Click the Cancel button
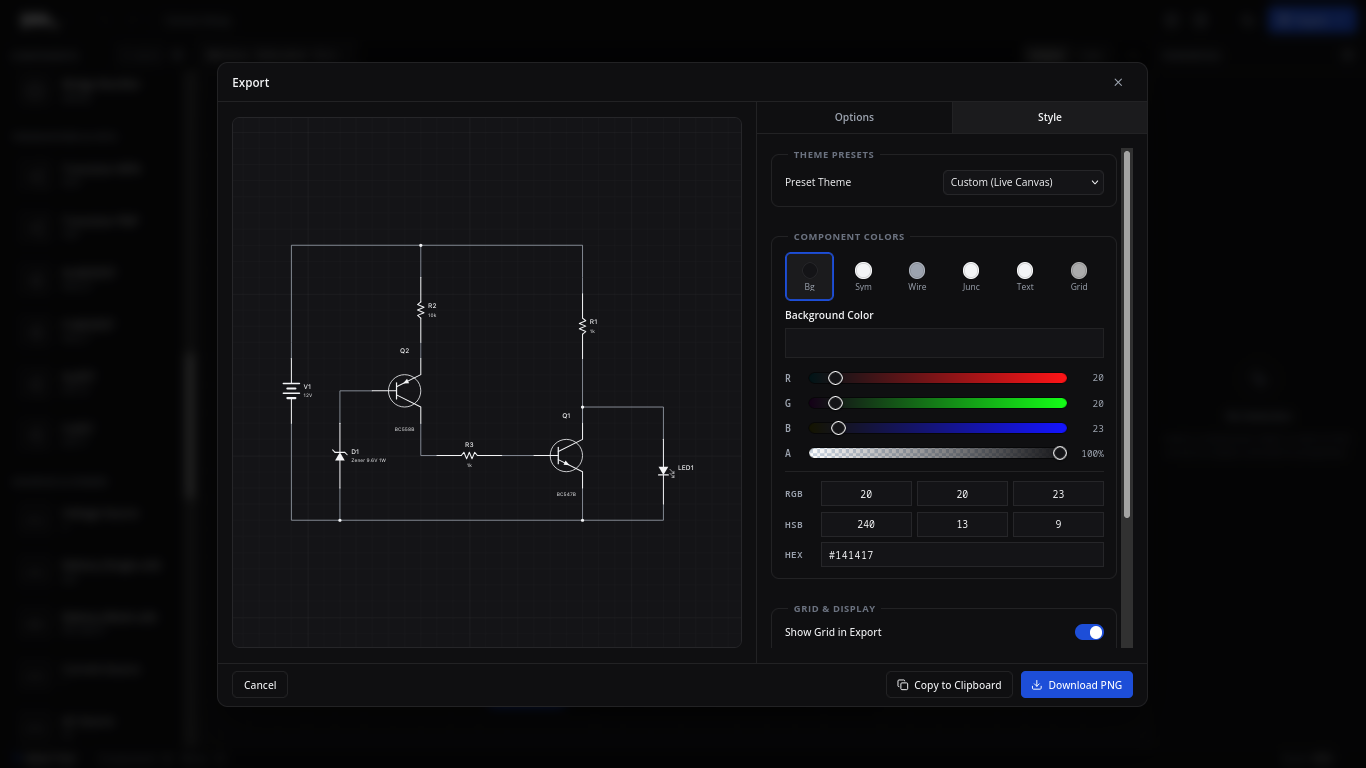 click(x=260, y=685)
